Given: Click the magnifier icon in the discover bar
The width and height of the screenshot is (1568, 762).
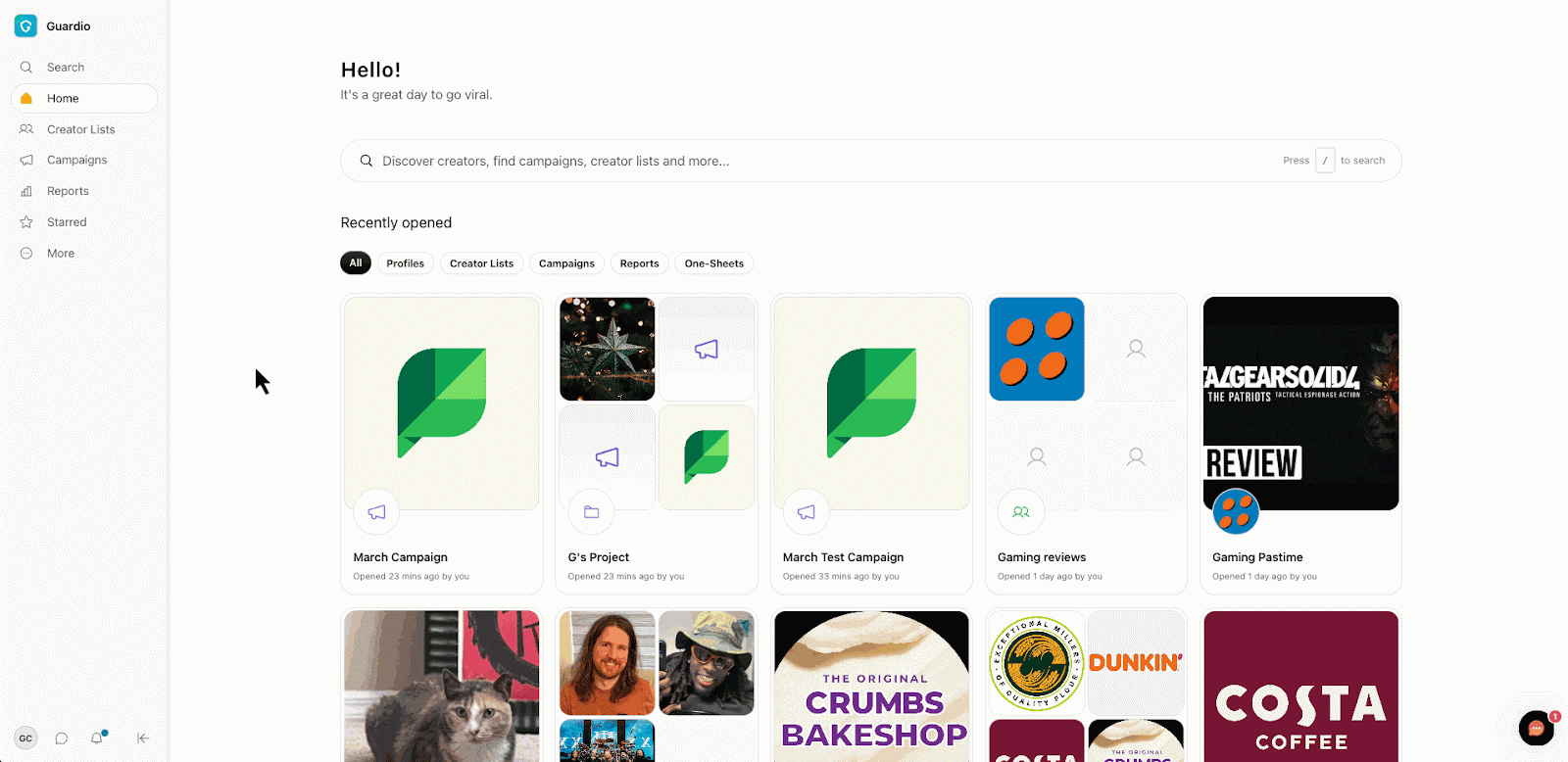Looking at the screenshot, I should [366, 161].
